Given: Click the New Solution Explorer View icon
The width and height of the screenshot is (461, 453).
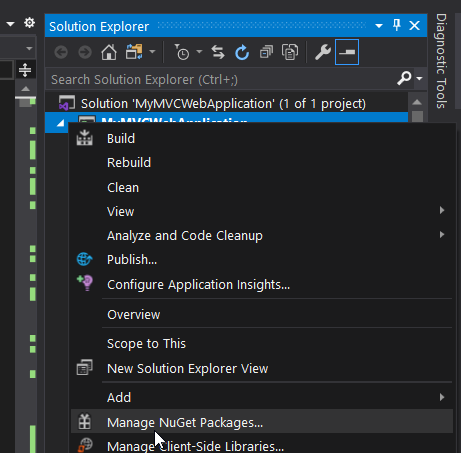Looking at the screenshot, I should click(x=85, y=367).
